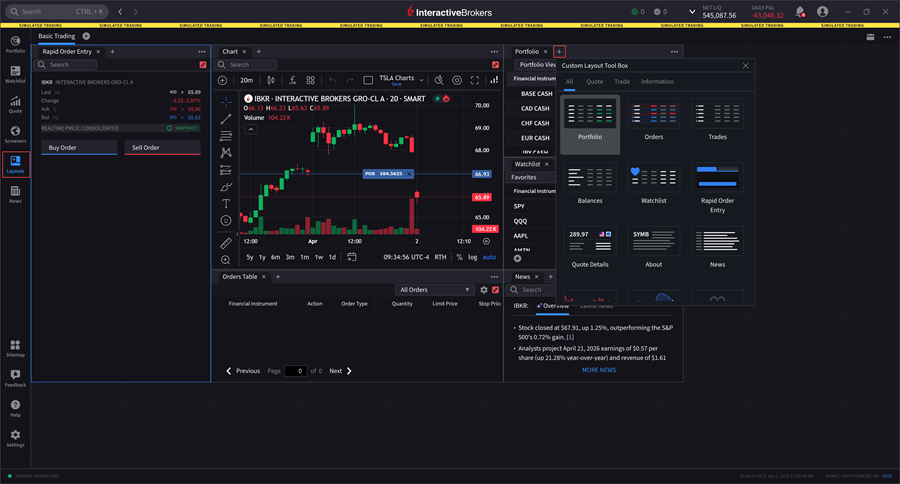Select the trend line drawing tool

[226, 118]
